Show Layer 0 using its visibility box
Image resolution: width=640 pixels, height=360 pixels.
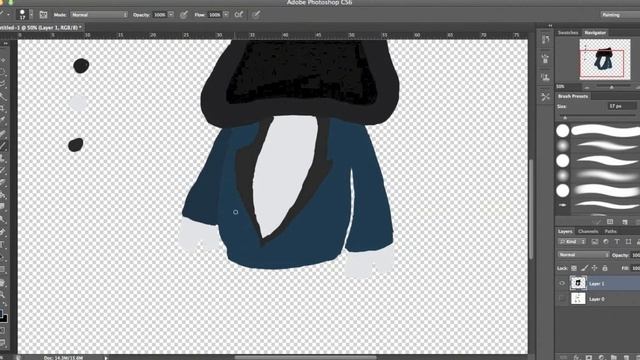(x=562, y=299)
